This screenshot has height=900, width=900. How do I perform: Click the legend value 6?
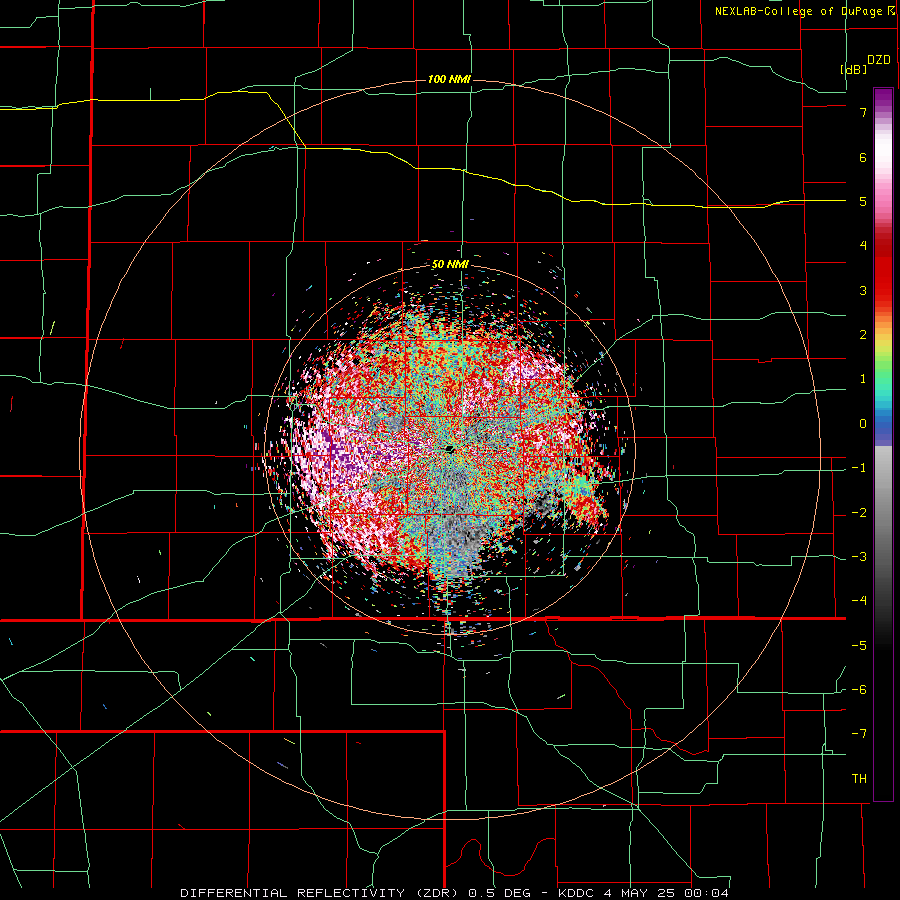click(x=863, y=157)
